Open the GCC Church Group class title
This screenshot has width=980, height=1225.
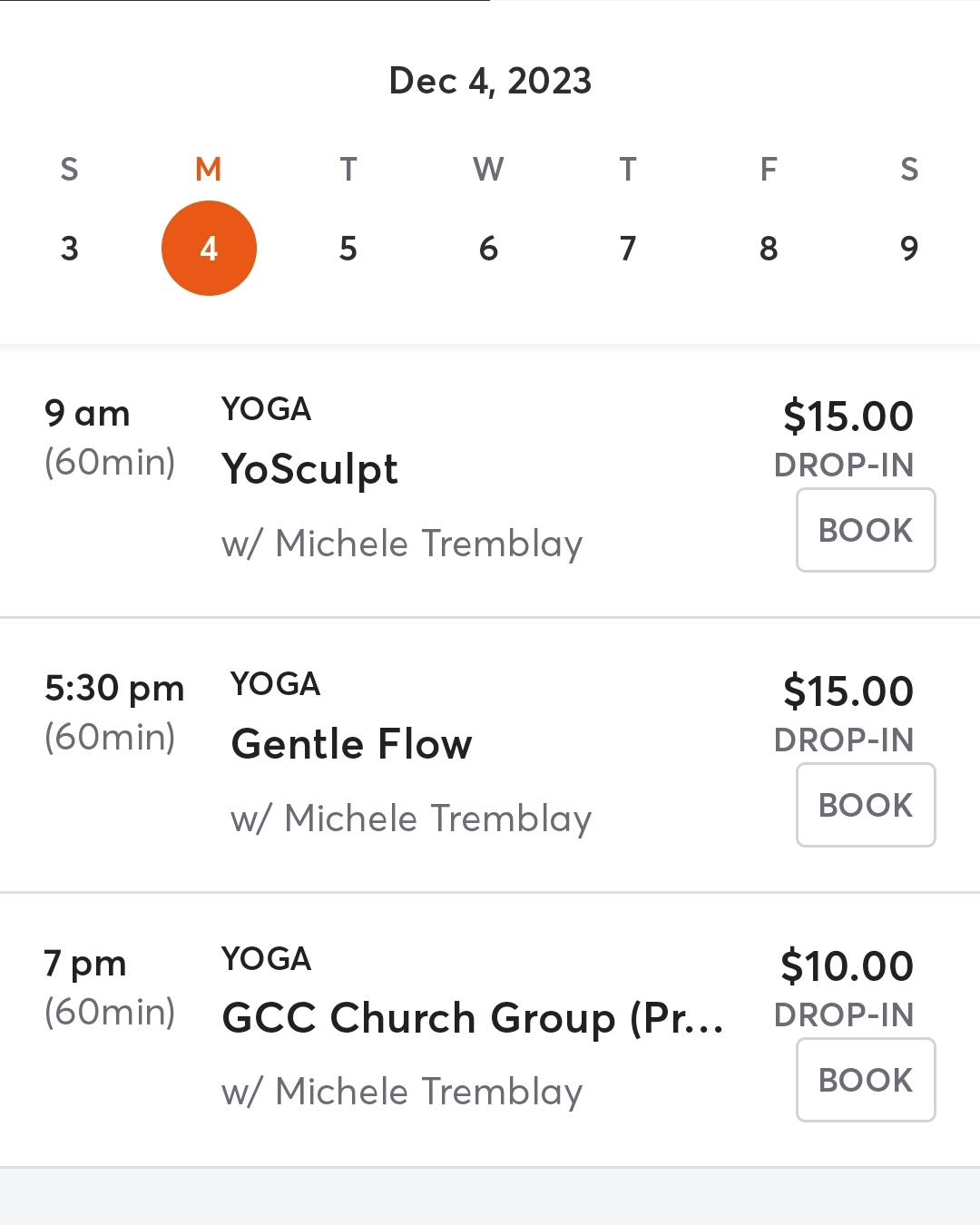tap(472, 1018)
